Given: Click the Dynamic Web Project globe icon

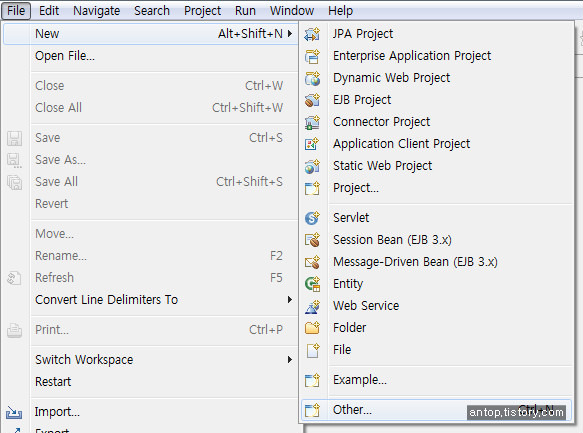Looking at the screenshot, I should (x=312, y=78).
